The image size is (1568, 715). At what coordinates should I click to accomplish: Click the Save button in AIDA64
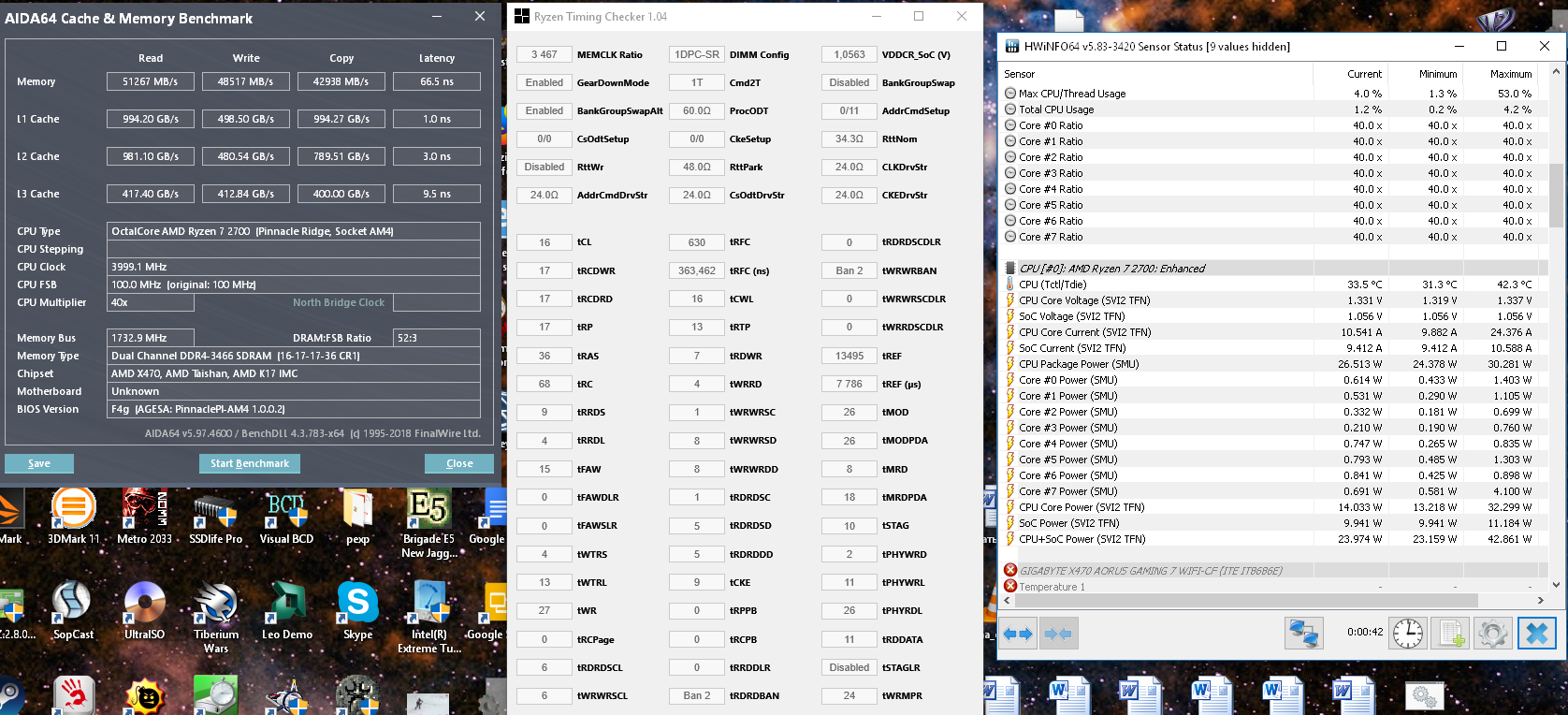point(39,463)
